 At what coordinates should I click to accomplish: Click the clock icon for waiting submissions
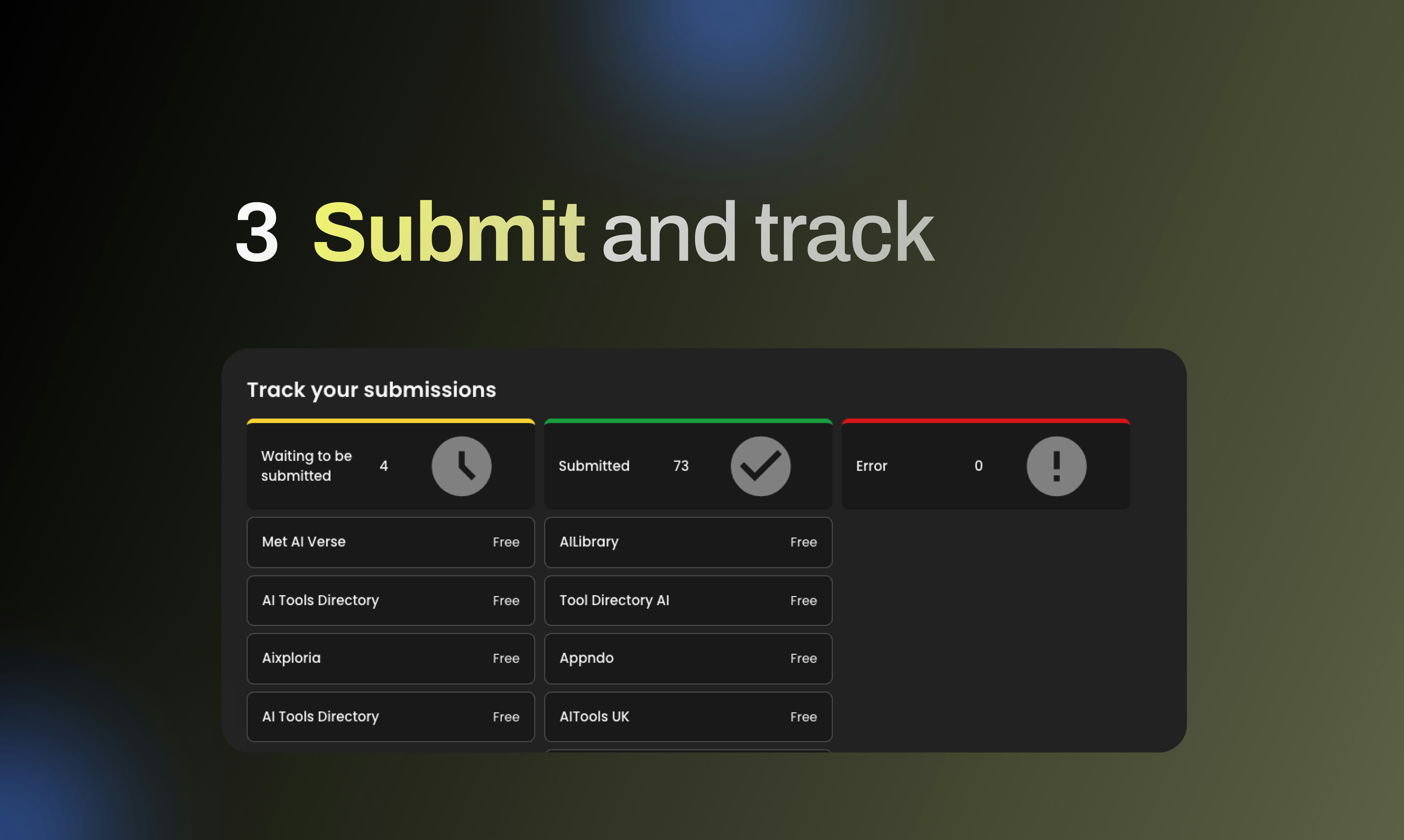tap(461, 466)
